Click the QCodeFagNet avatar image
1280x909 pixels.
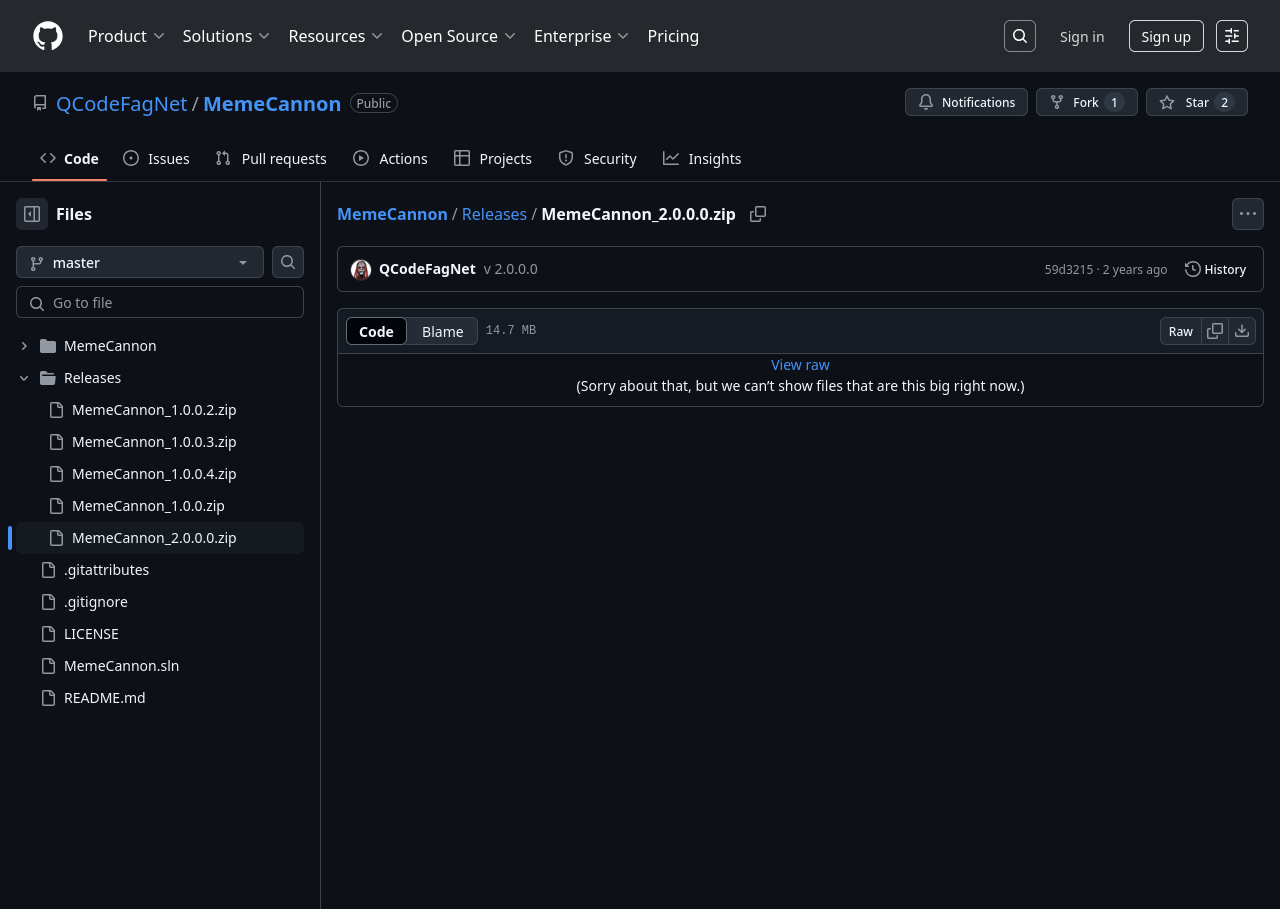[x=361, y=270]
